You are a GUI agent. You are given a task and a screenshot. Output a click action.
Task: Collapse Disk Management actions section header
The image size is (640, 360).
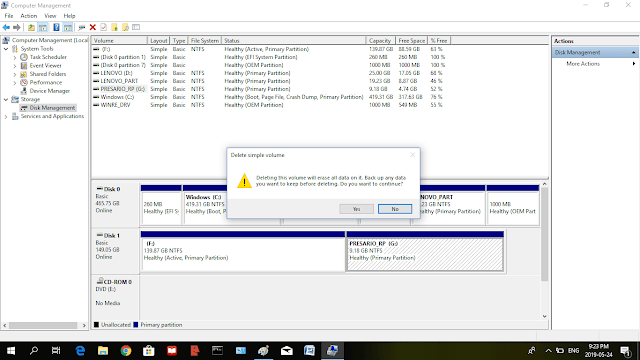tap(633, 52)
